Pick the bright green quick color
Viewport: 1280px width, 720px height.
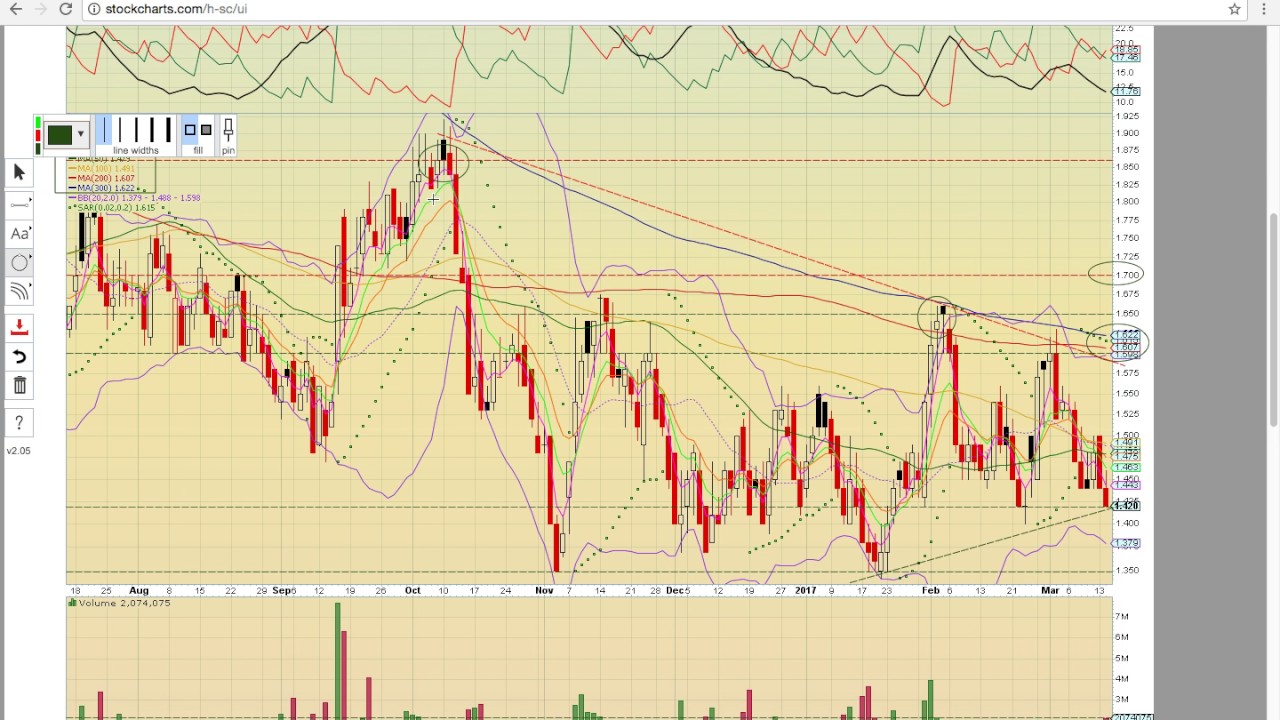[x=38, y=123]
